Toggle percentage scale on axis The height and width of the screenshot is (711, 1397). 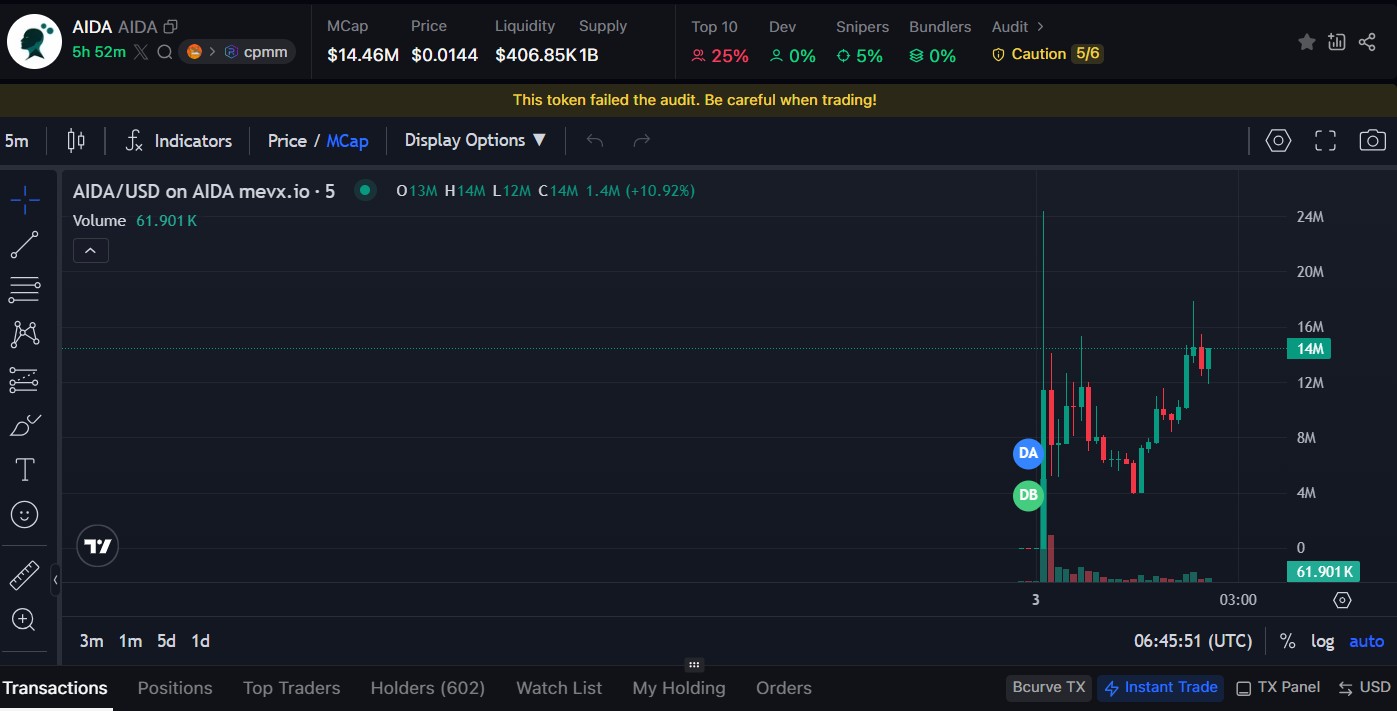pos(1287,642)
